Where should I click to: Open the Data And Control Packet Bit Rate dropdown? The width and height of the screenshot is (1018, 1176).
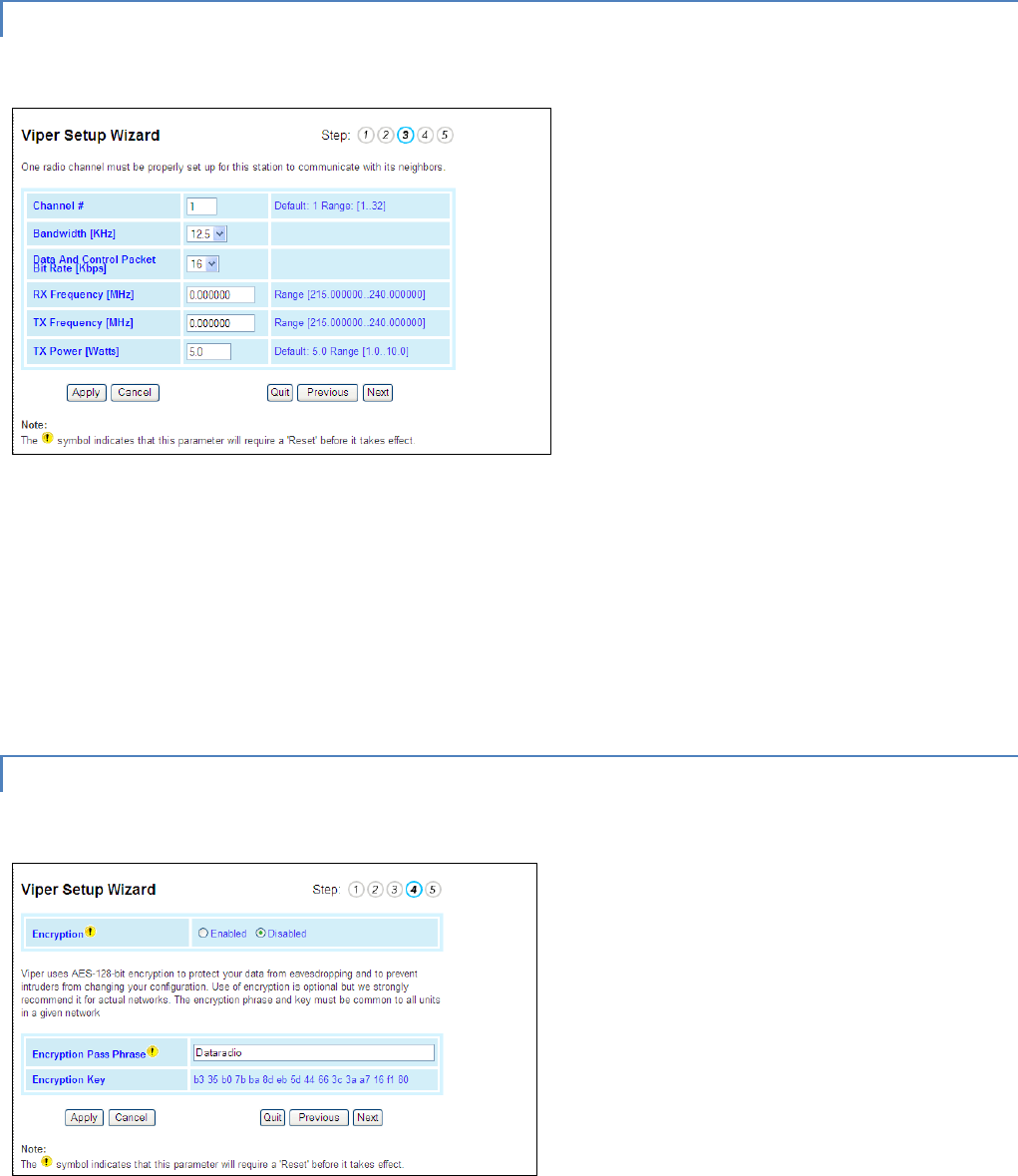point(203,264)
